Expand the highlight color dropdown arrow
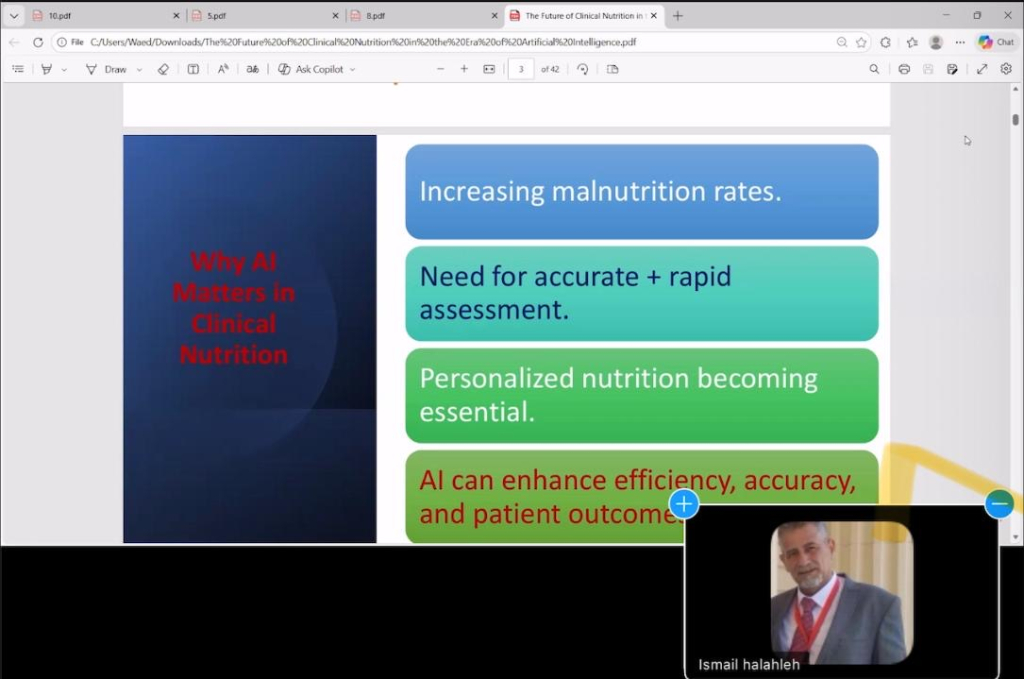The width and height of the screenshot is (1024, 679). [64, 70]
